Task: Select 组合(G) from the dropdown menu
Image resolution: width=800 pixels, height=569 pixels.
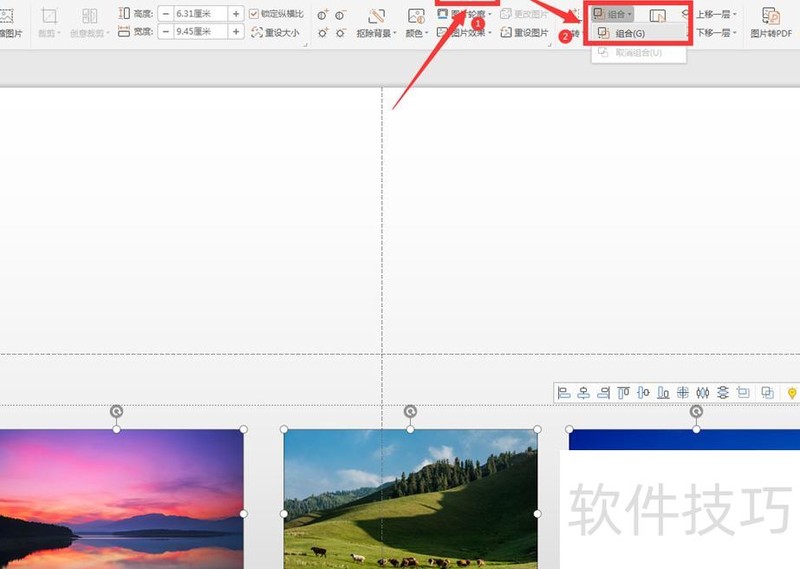Action: tap(629, 33)
